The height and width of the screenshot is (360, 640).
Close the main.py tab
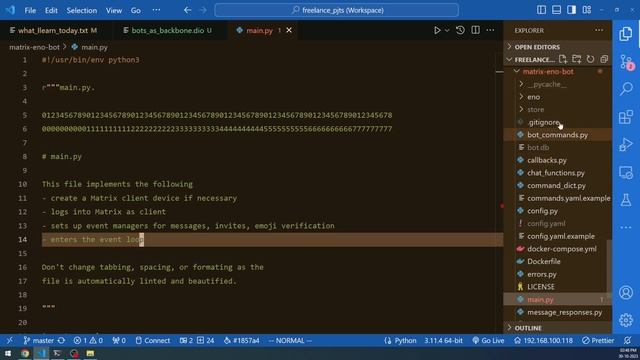tap(289, 30)
